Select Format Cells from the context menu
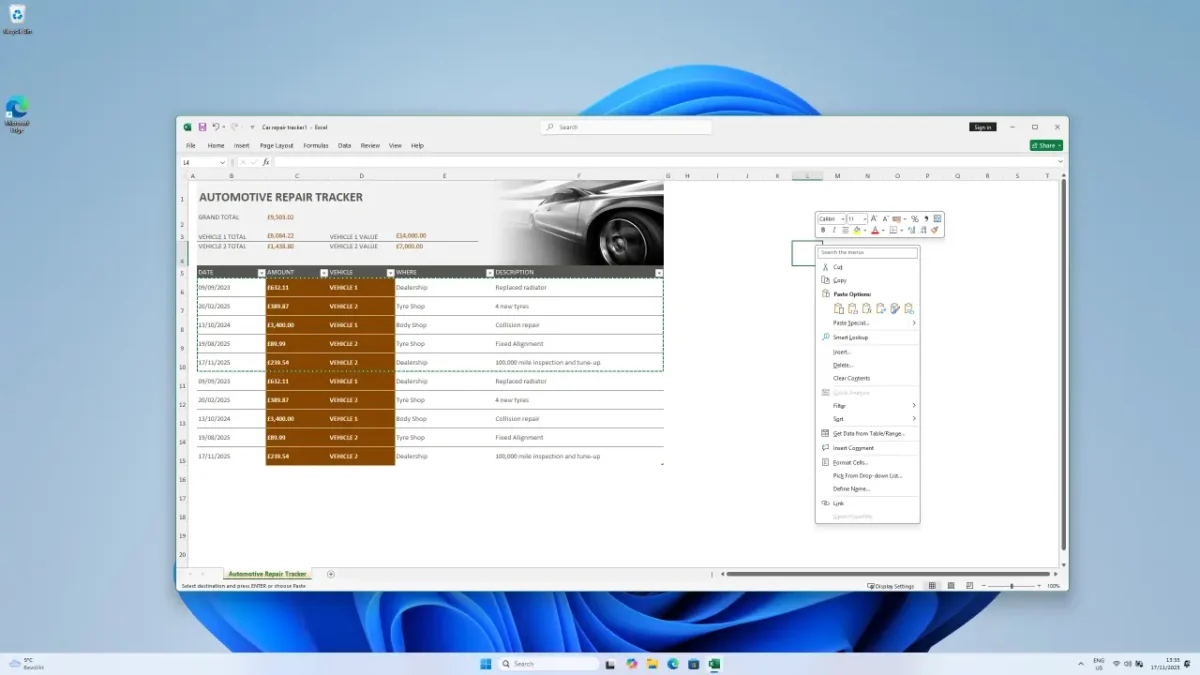The image size is (1200, 675). [850, 463]
